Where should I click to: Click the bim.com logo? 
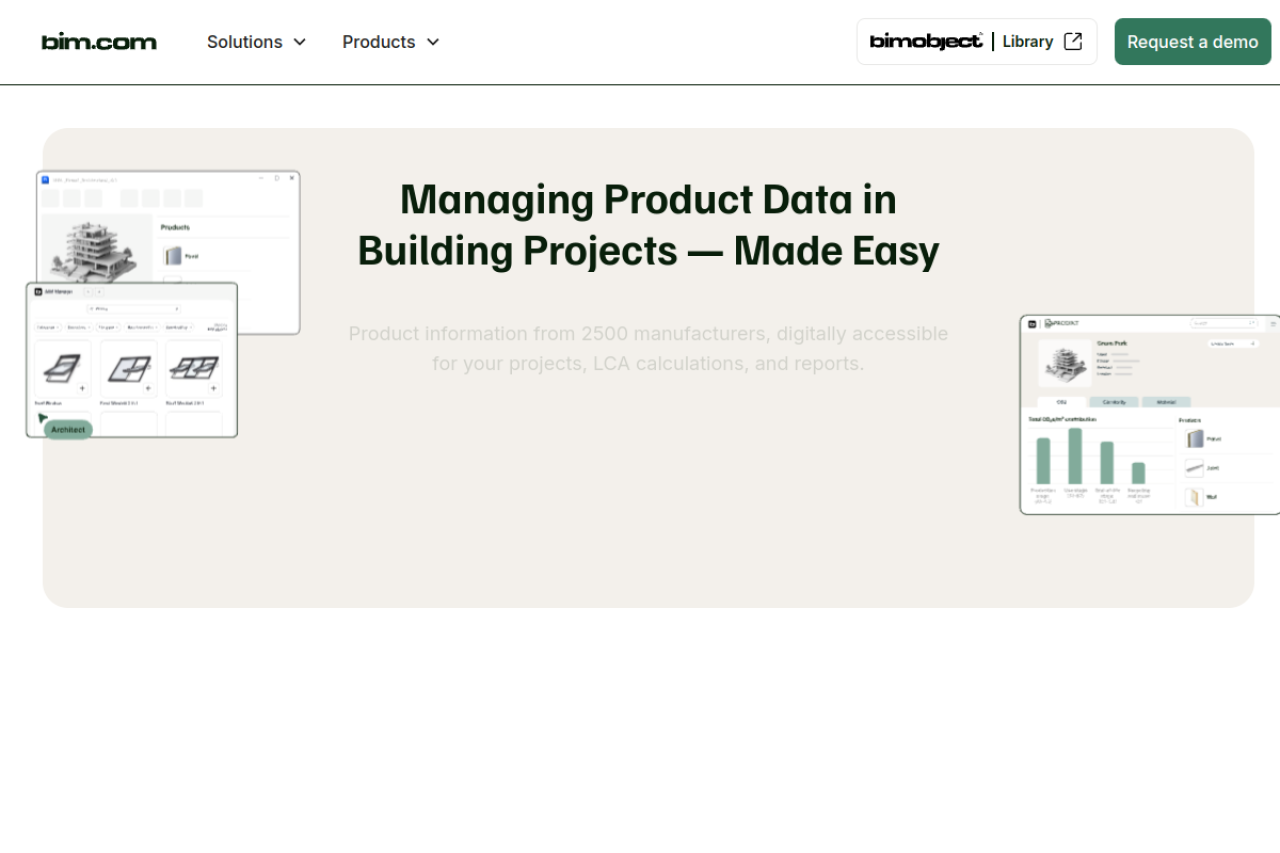[x=99, y=42]
